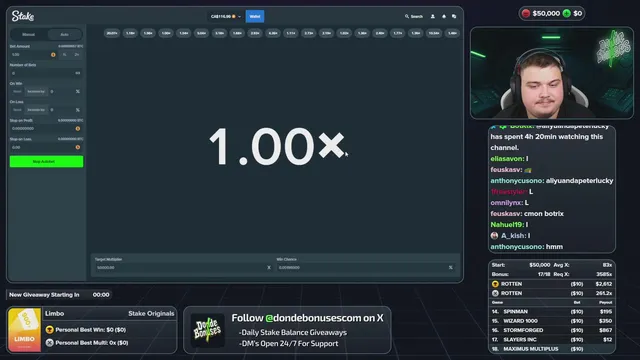This screenshot has width=640, height=360.
Task: Click chat username omnilynx
Action: (x=507, y=203)
